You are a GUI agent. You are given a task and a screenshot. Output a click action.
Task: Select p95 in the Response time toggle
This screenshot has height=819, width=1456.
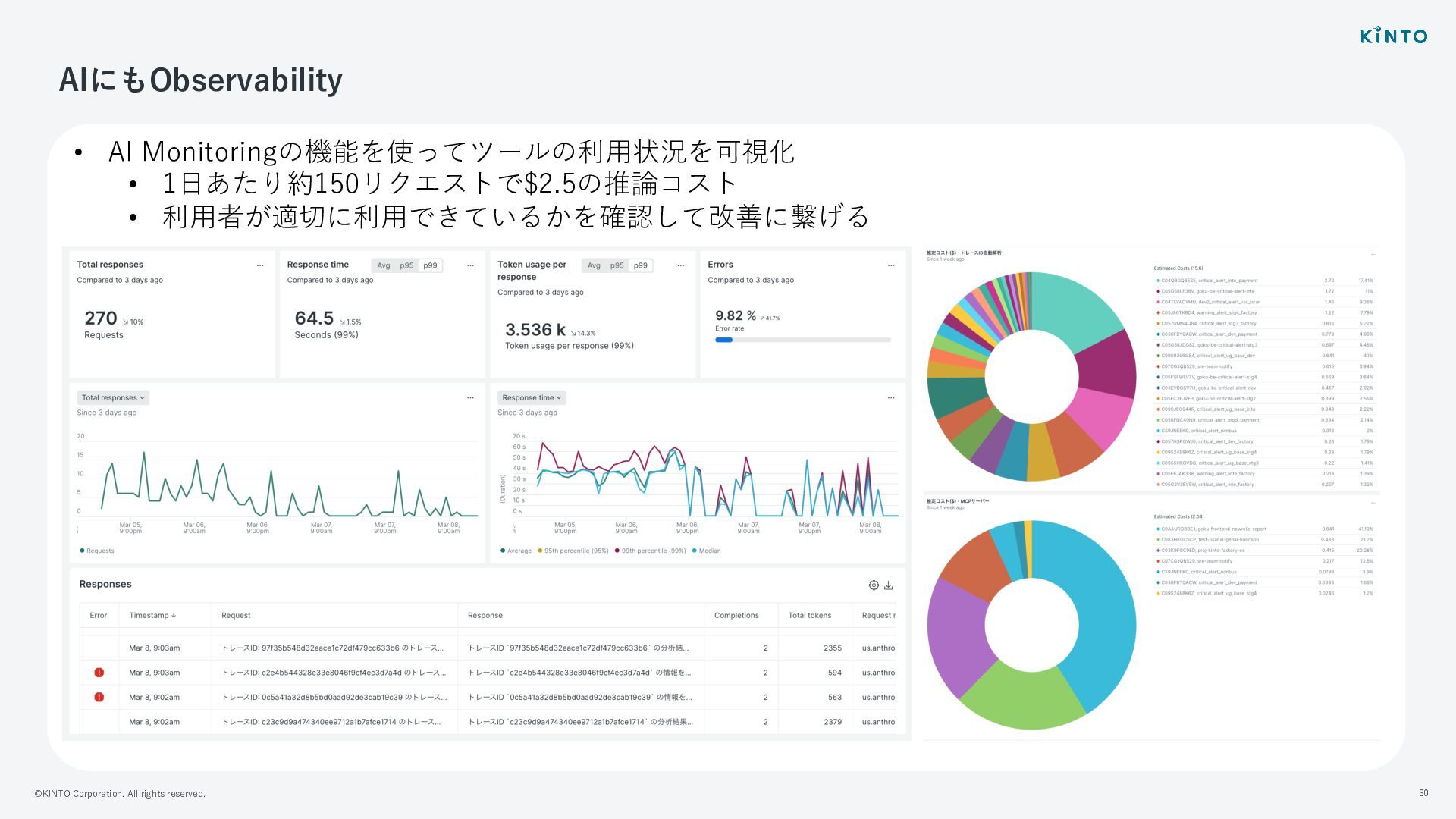tap(406, 265)
